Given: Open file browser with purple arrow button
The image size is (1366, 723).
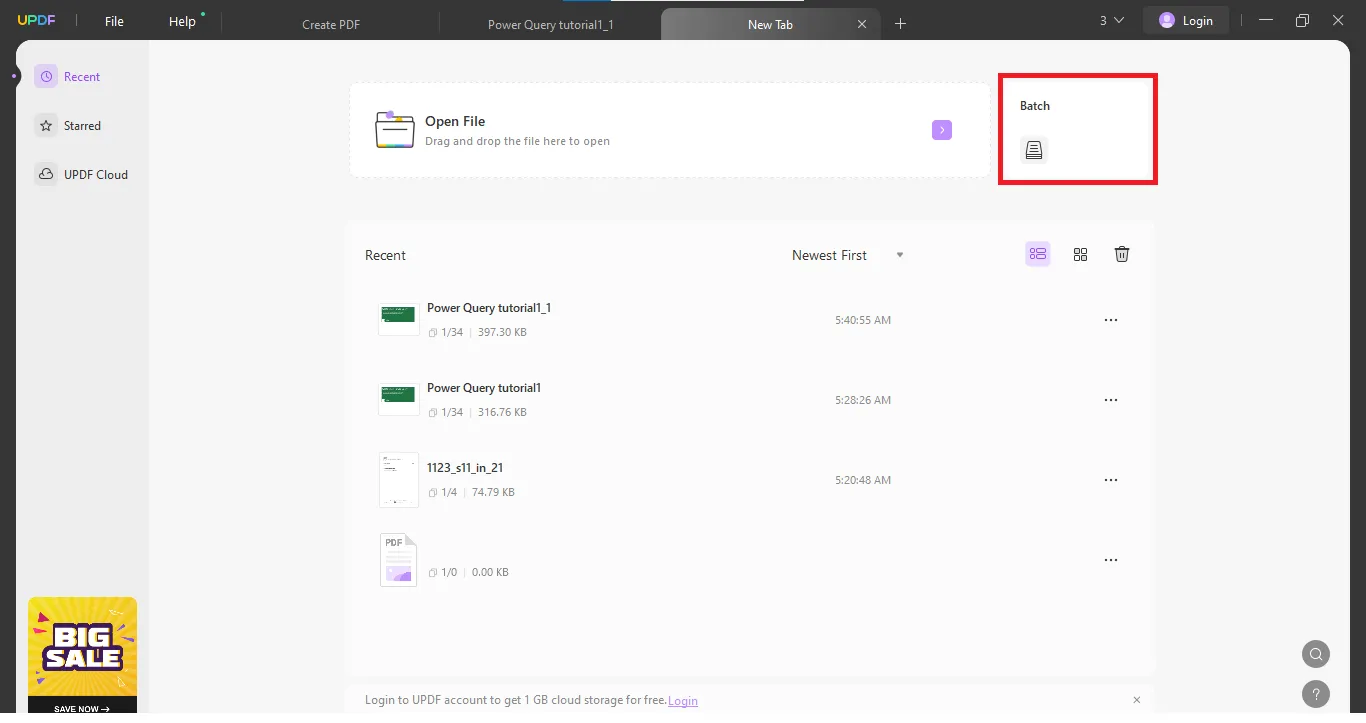Looking at the screenshot, I should point(941,129).
